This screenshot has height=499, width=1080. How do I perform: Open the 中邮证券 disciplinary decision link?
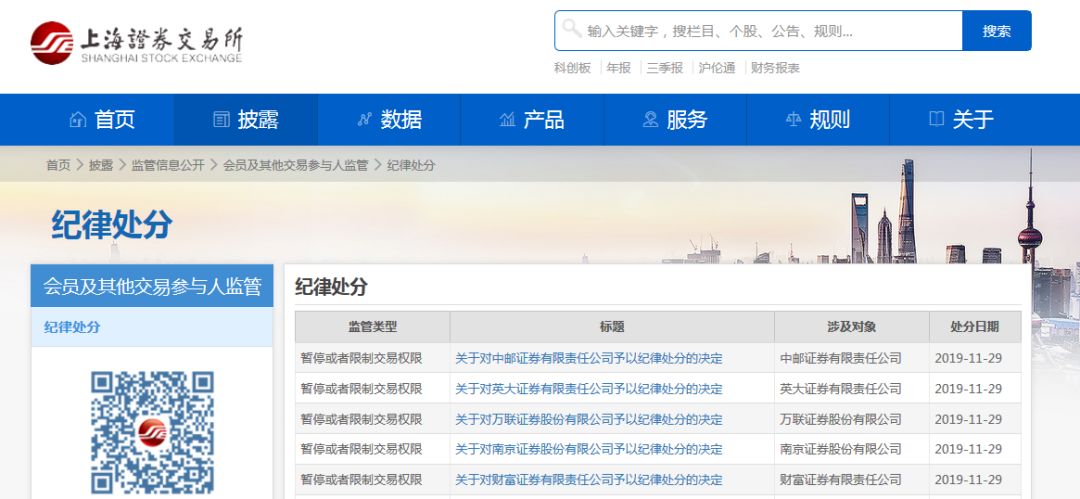pyautogui.click(x=589, y=358)
